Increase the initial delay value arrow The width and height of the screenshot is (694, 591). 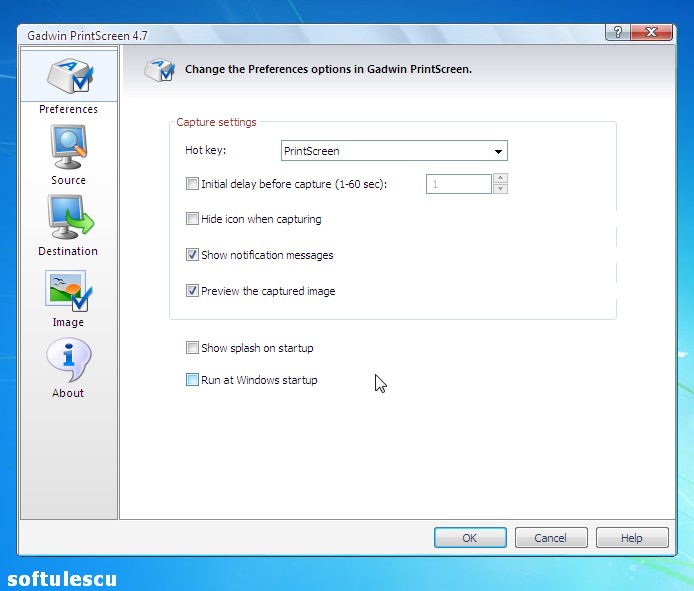coord(500,178)
